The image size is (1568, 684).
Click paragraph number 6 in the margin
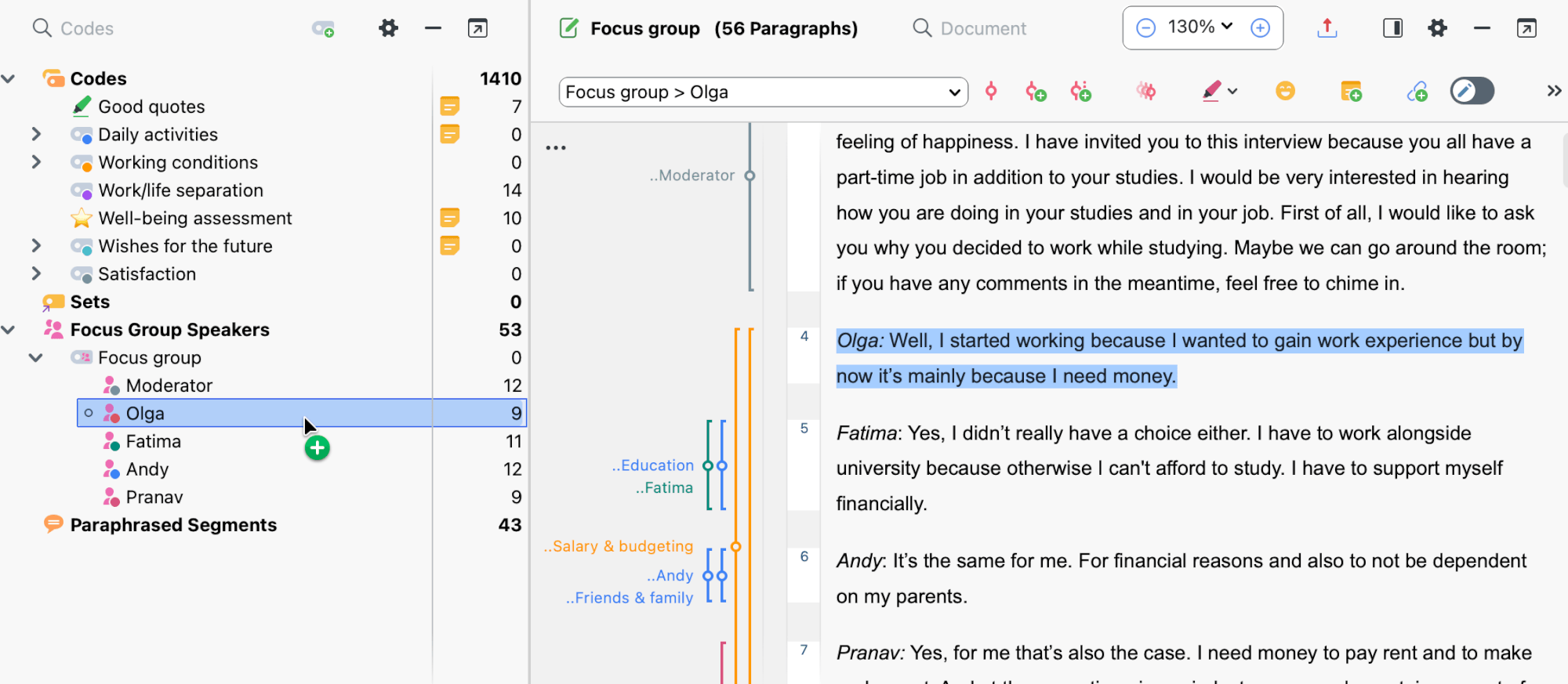[804, 556]
